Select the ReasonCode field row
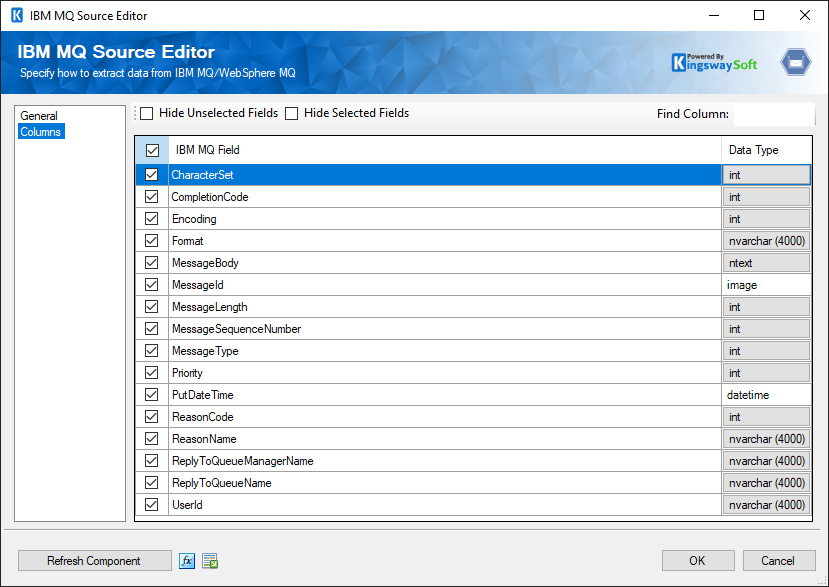Screen dimensions: 829x587 445,417
